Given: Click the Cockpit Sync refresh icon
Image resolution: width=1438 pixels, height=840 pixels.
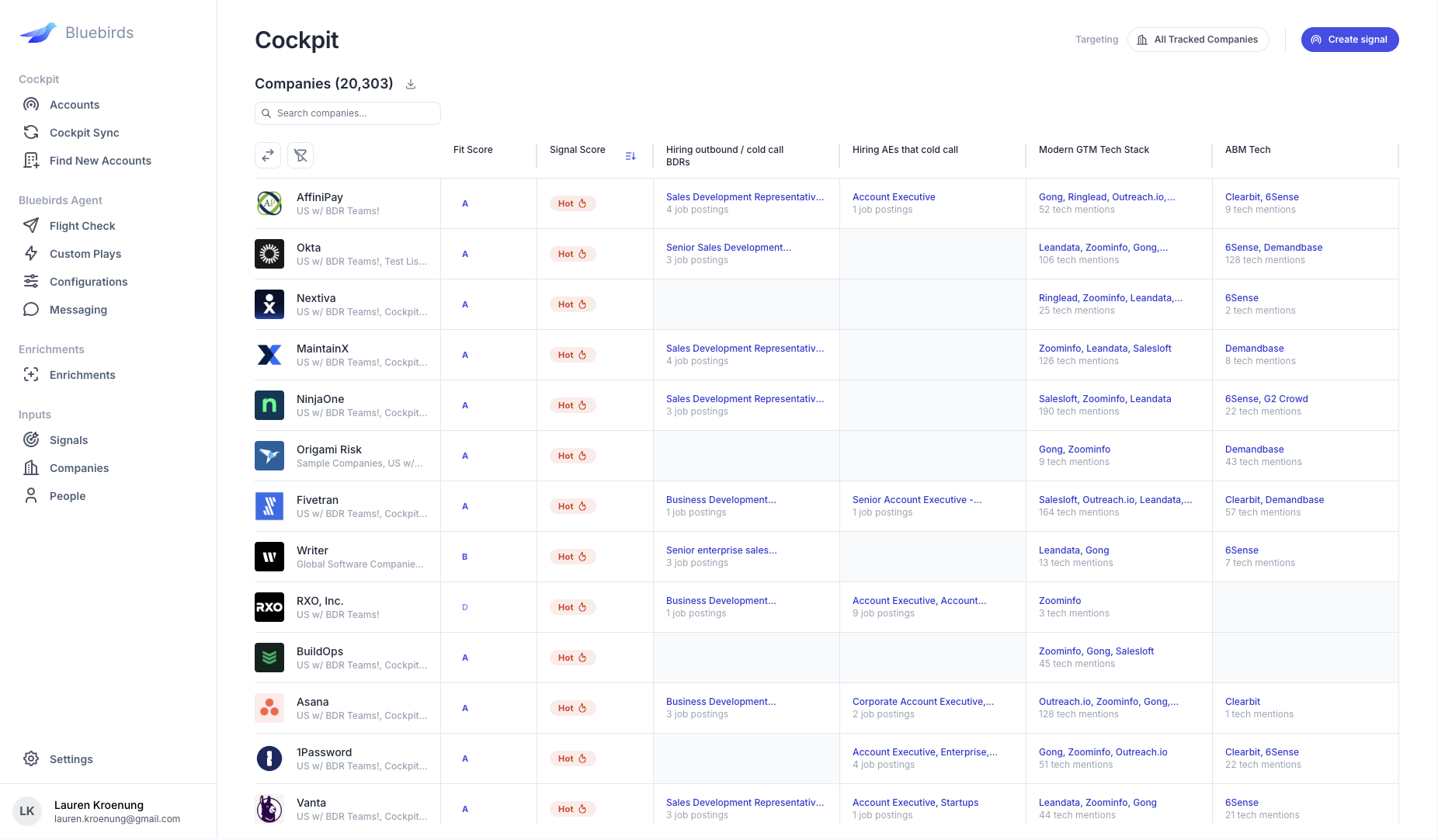Looking at the screenshot, I should coord(31,132).
